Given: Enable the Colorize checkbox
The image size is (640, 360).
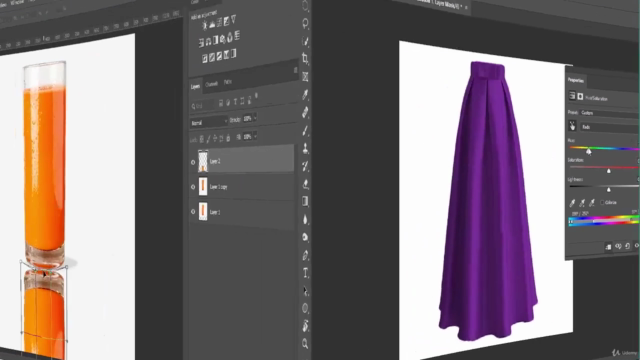Looking at the screenshot, I should 602,202.
